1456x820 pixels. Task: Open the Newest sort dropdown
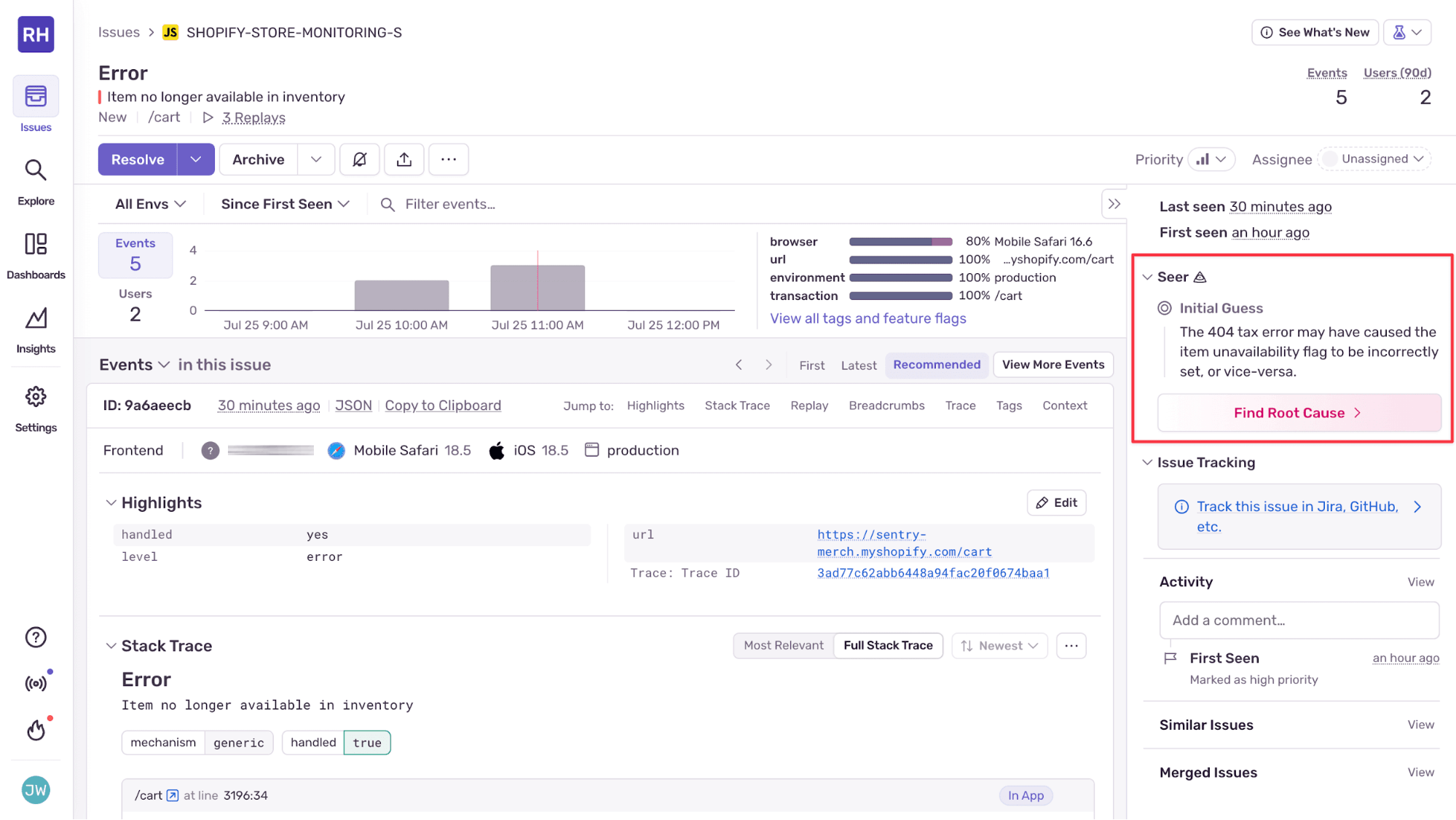point(999,645)
